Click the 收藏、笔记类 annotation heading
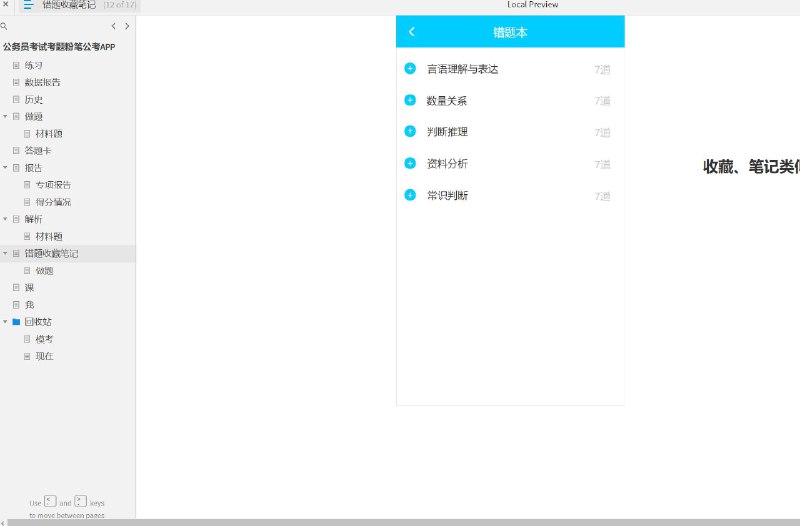800x526 pixels. pyautogui.click(x=751, y=166)
